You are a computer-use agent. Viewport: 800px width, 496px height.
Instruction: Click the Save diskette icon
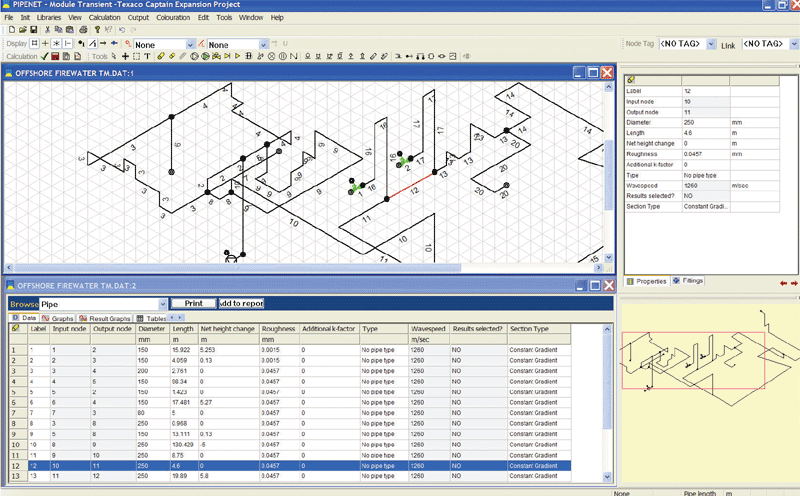34,30
